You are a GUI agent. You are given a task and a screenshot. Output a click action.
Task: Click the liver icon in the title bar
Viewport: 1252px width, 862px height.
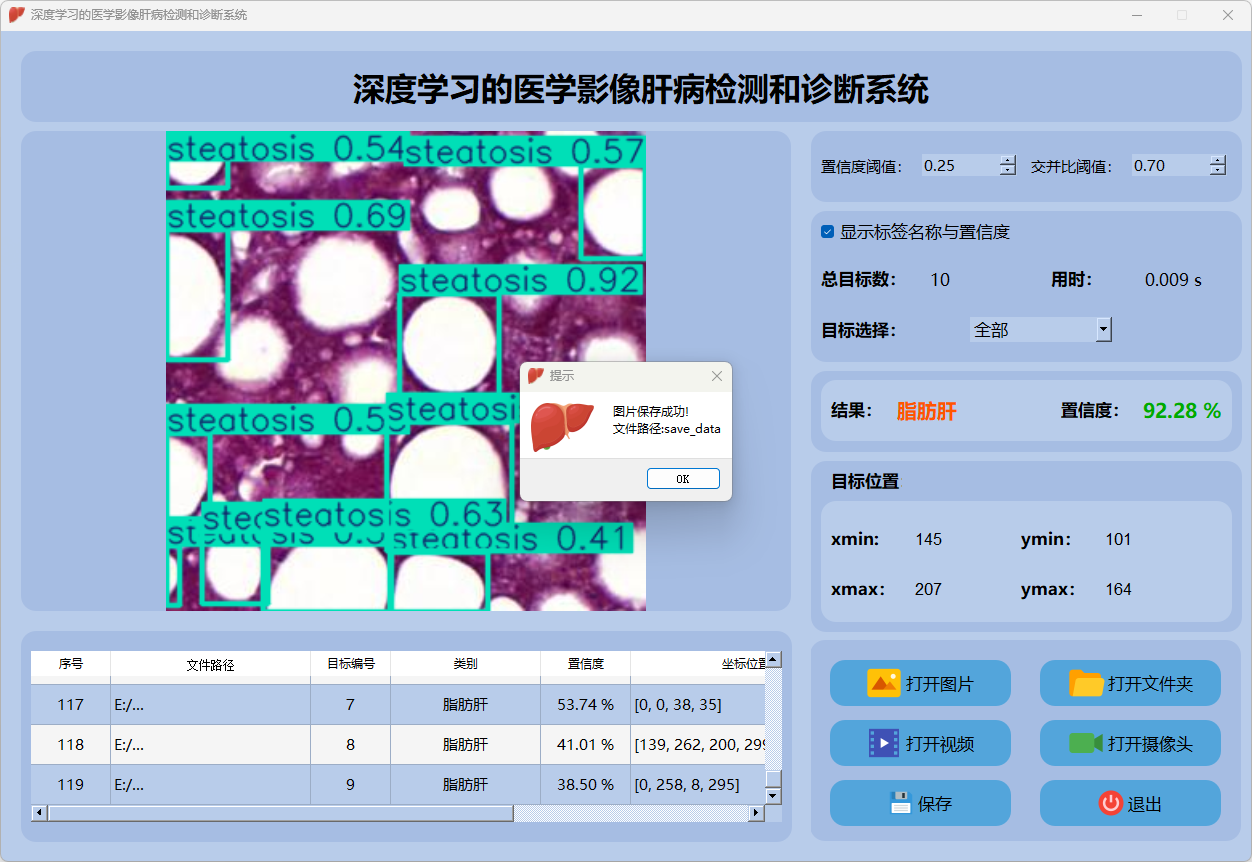(x=16, y=15)
